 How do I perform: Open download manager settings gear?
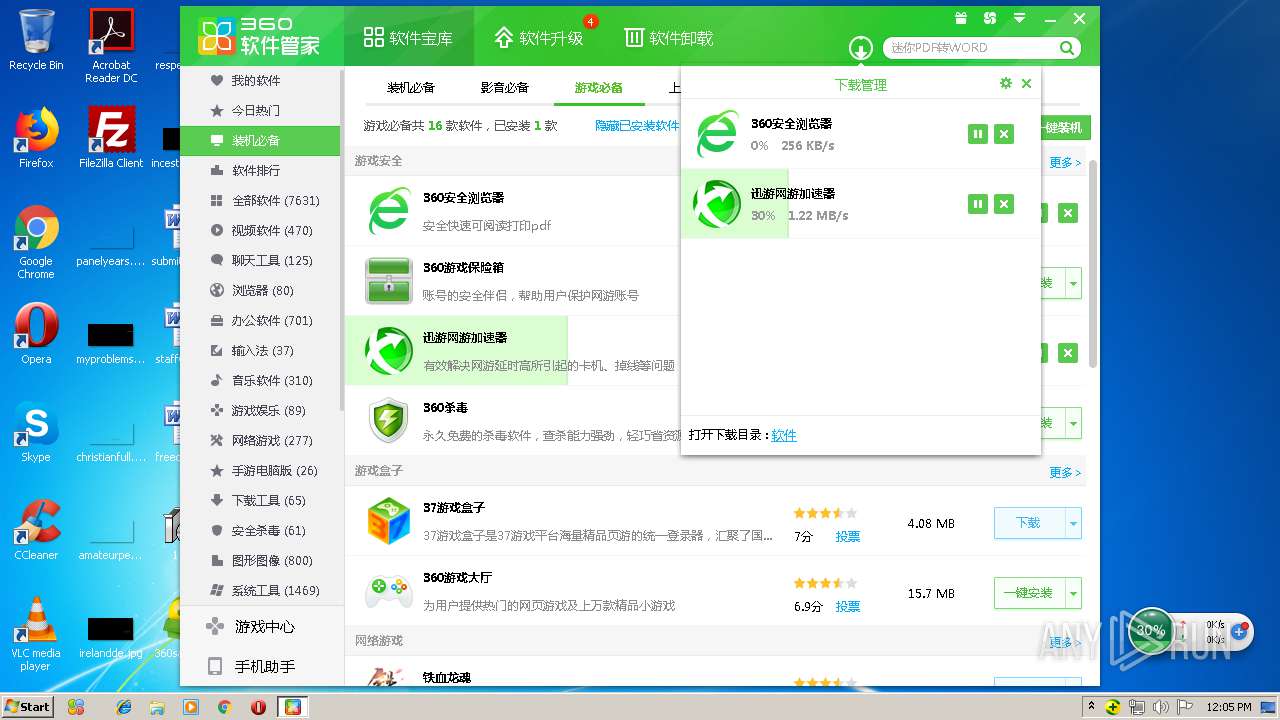click(x=1006, y=84)
